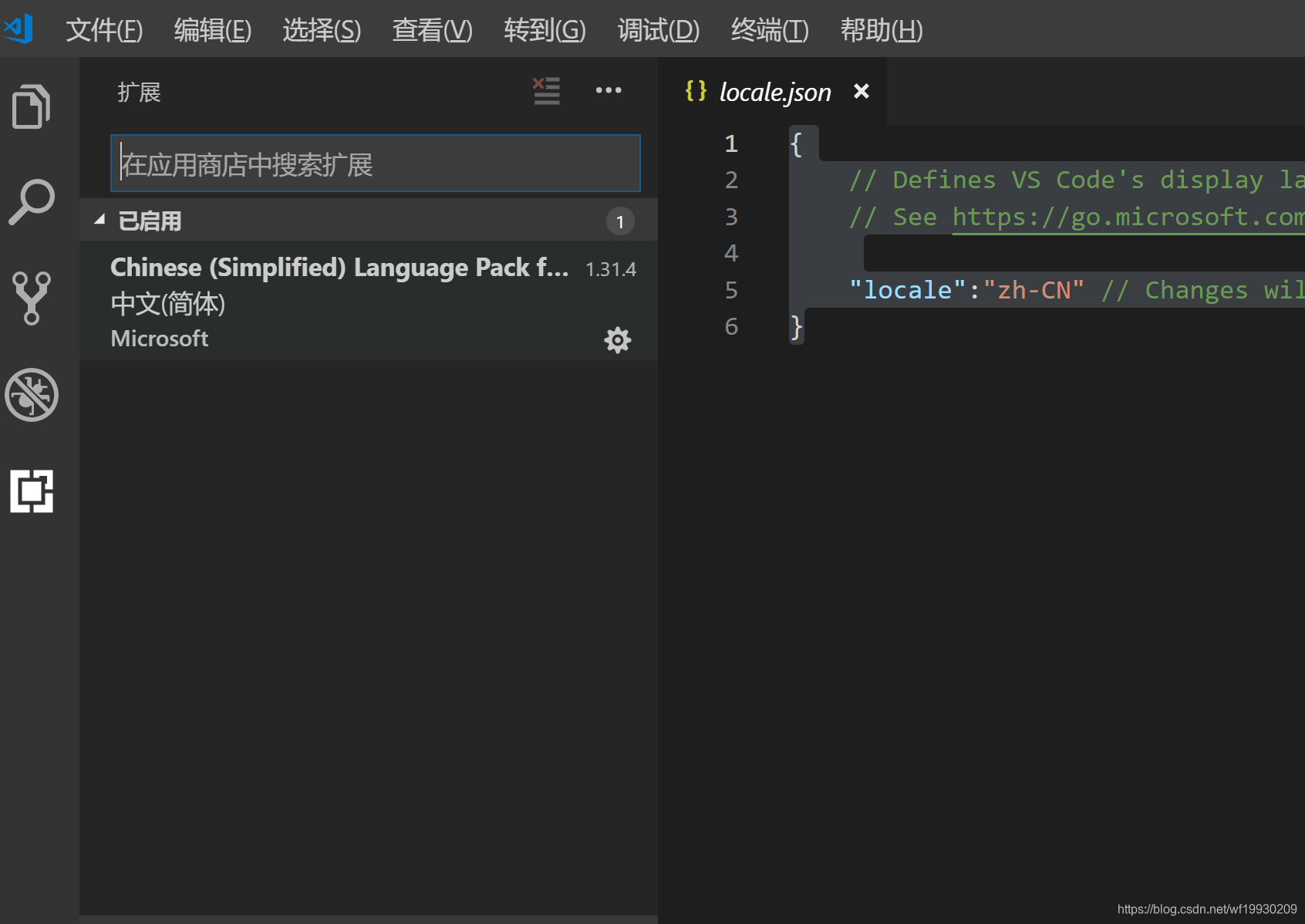1305x924 pixels.
Task: Open the Search view in activity bar
Action: point(32,202)
